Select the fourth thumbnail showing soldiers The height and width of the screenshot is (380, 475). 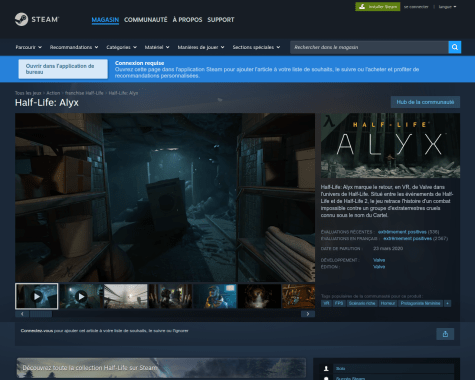point(170,296)
